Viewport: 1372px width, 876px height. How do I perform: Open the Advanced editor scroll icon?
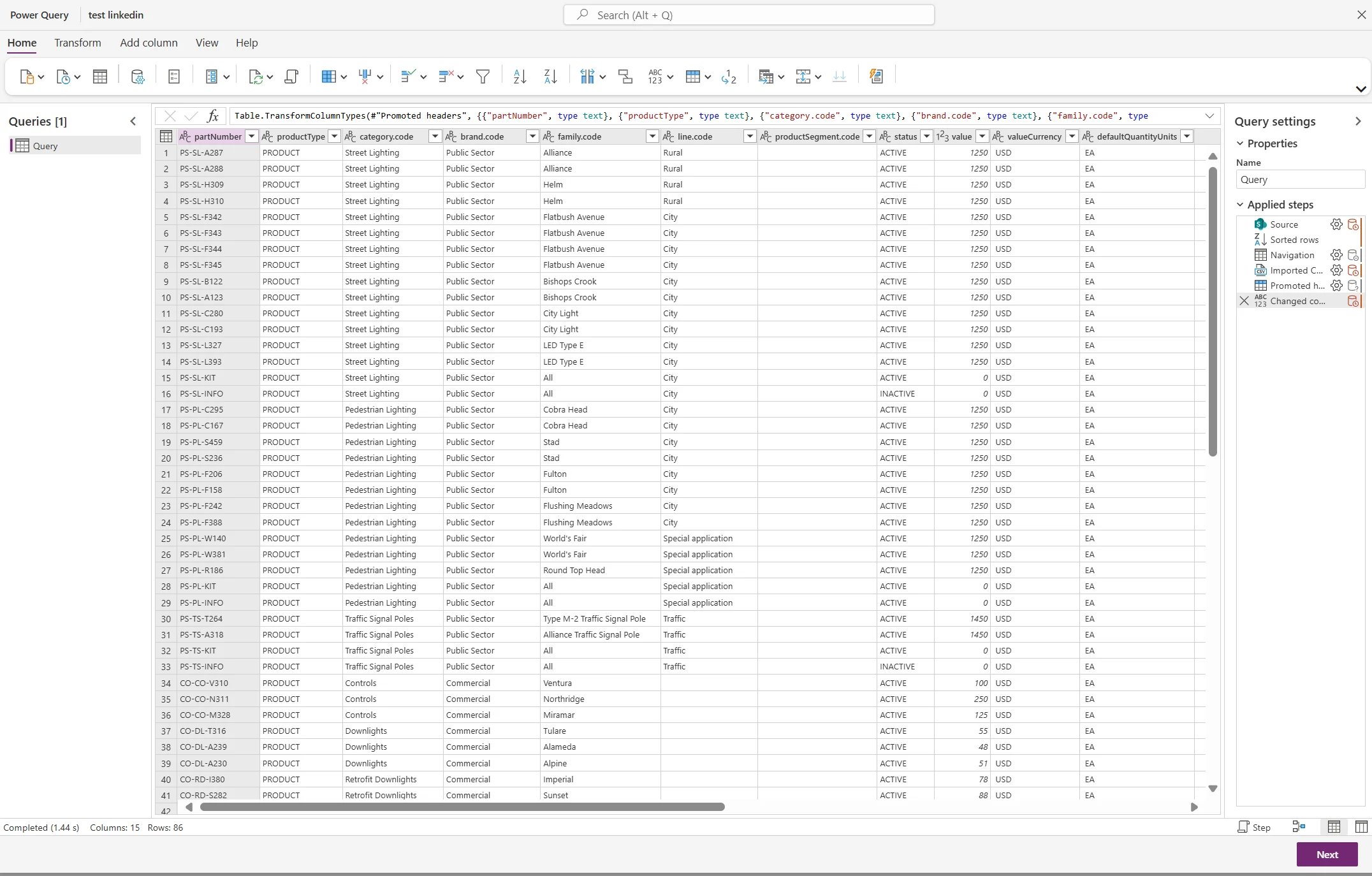tap(291, 77)
